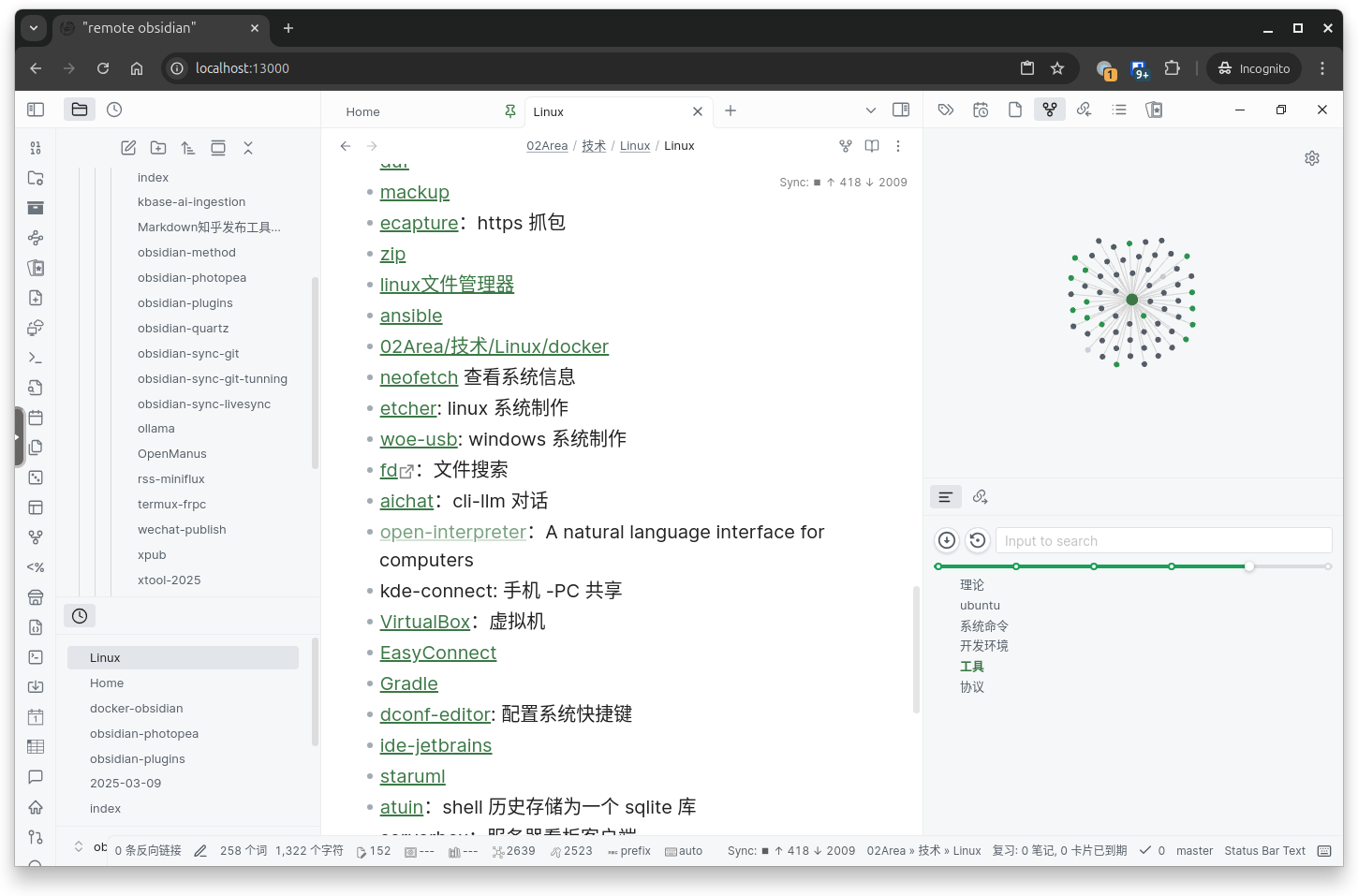Open the ansible link in the note
The image size is (1358, 896).
[x=411, y=316]
